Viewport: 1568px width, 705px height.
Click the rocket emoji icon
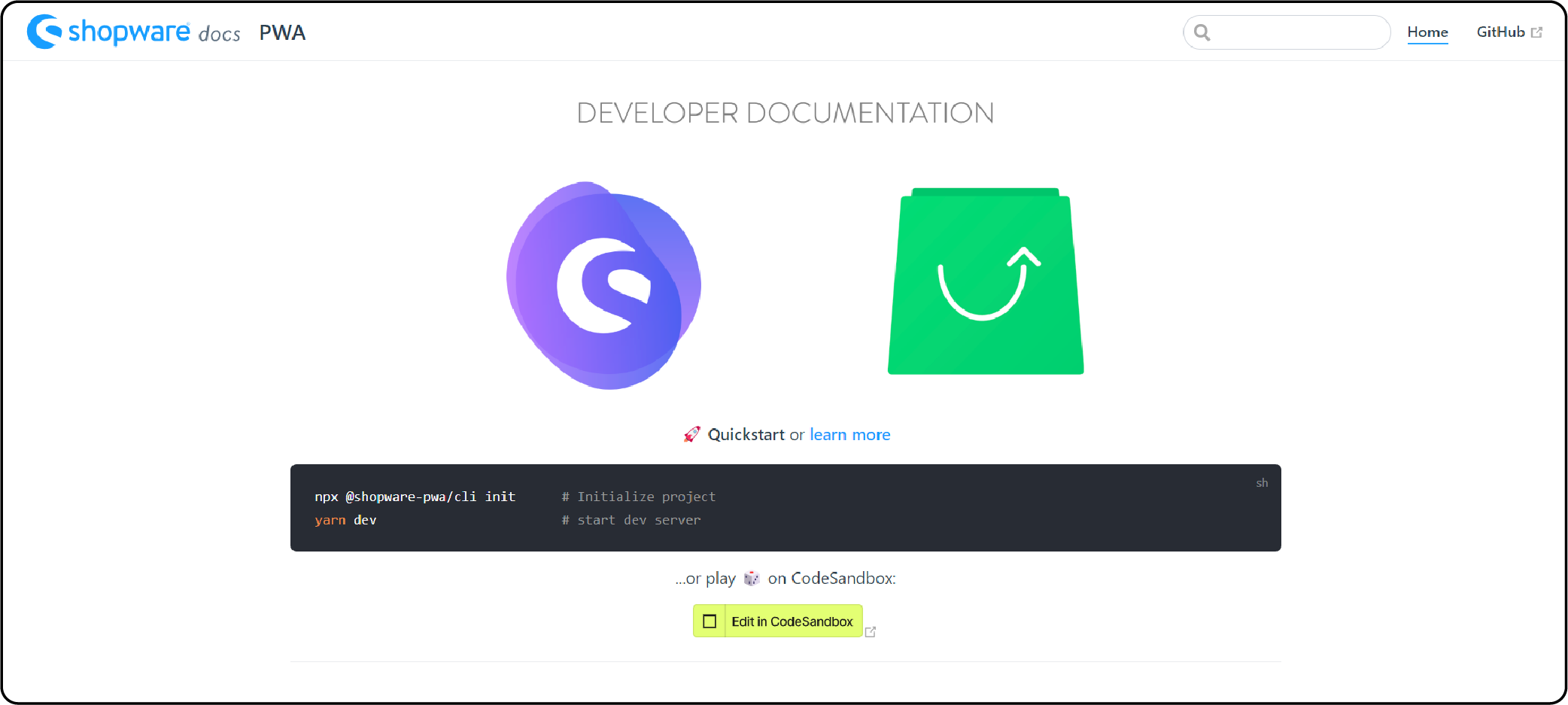[692, 434]
